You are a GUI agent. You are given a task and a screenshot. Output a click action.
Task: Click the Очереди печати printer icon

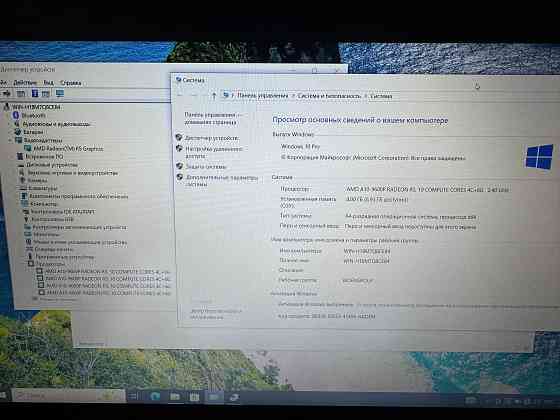click(x=29, y=249)
